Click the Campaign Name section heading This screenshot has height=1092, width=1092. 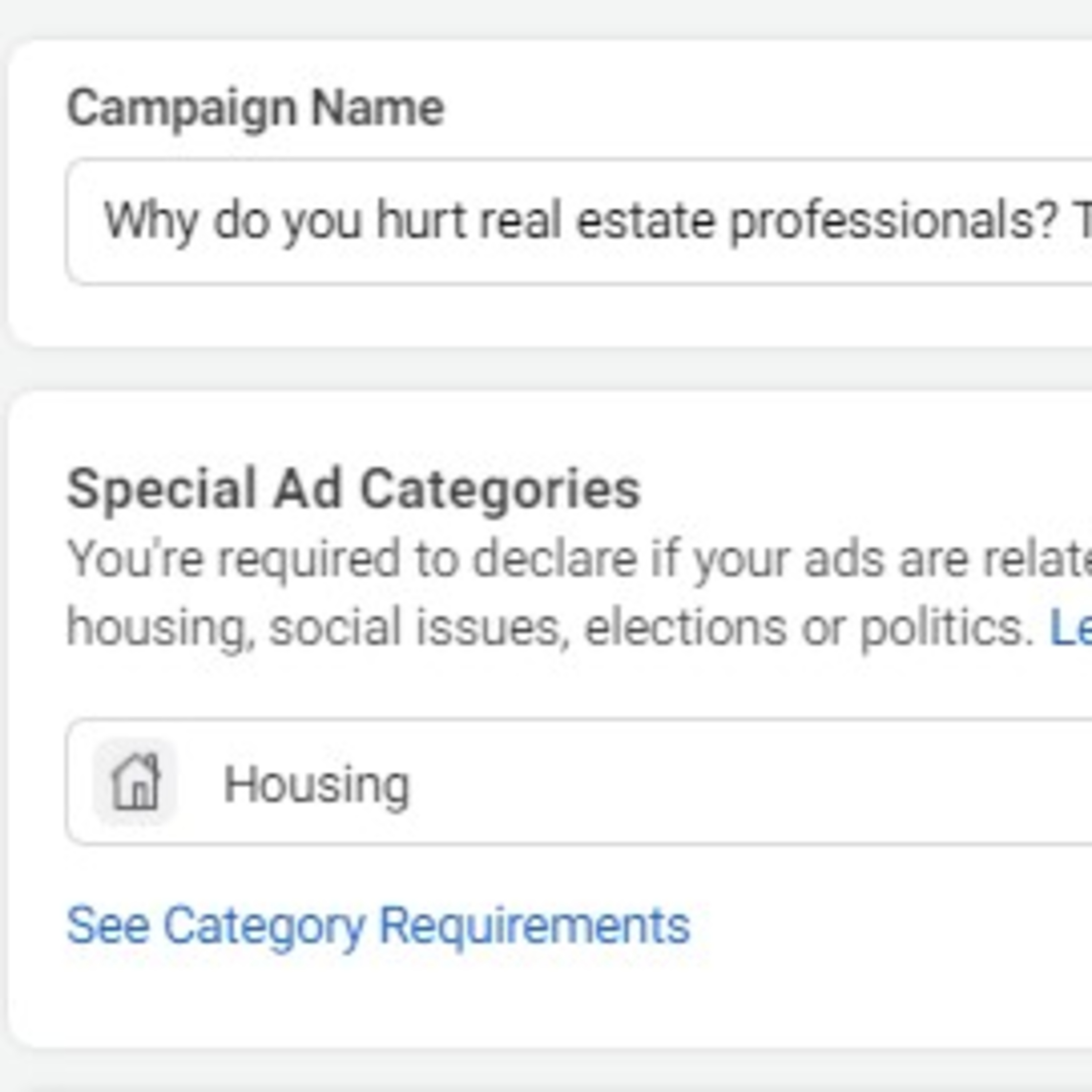[x=254, y=107]
